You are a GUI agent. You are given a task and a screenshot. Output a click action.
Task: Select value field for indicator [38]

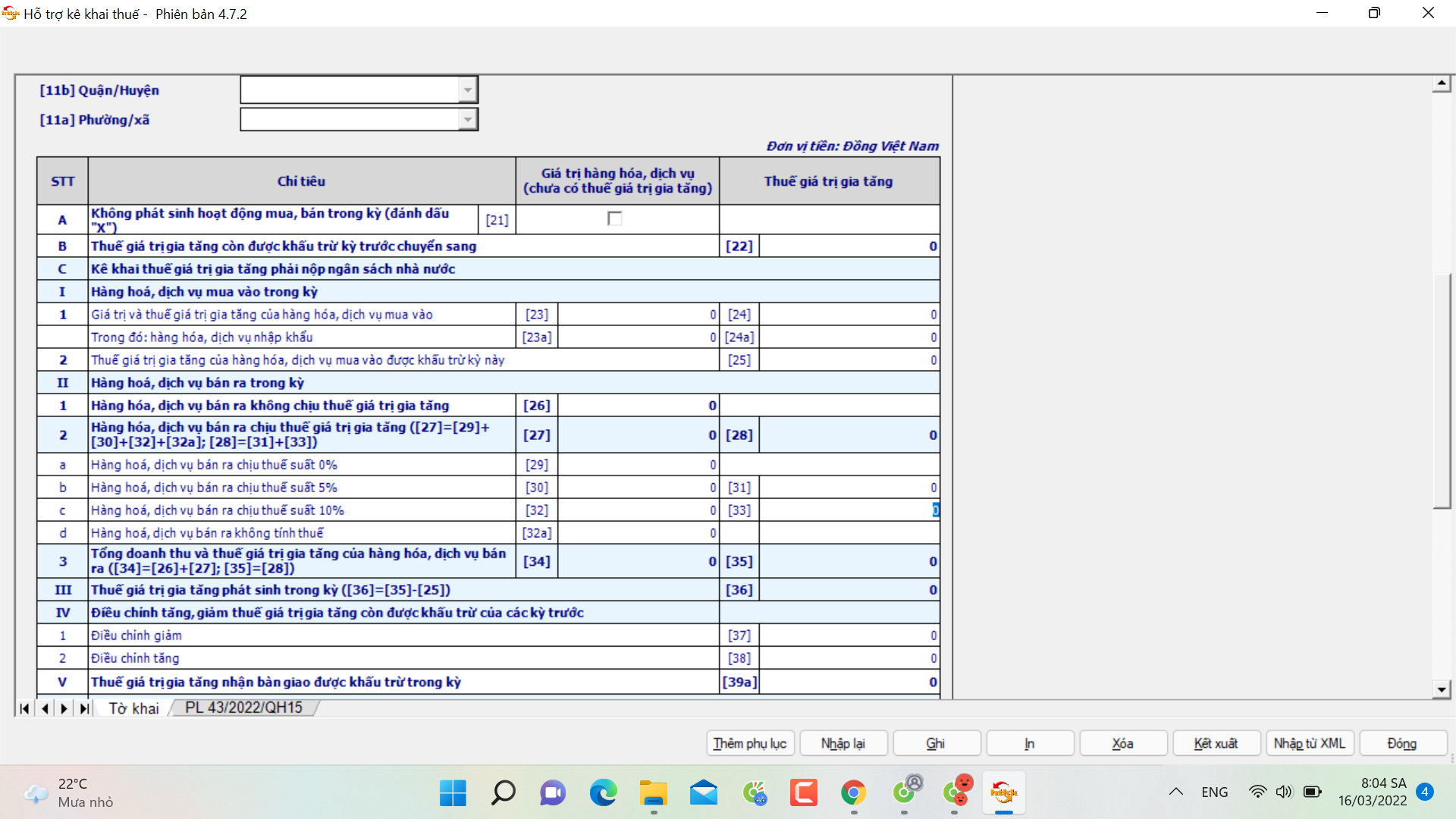tap(849, 657)
